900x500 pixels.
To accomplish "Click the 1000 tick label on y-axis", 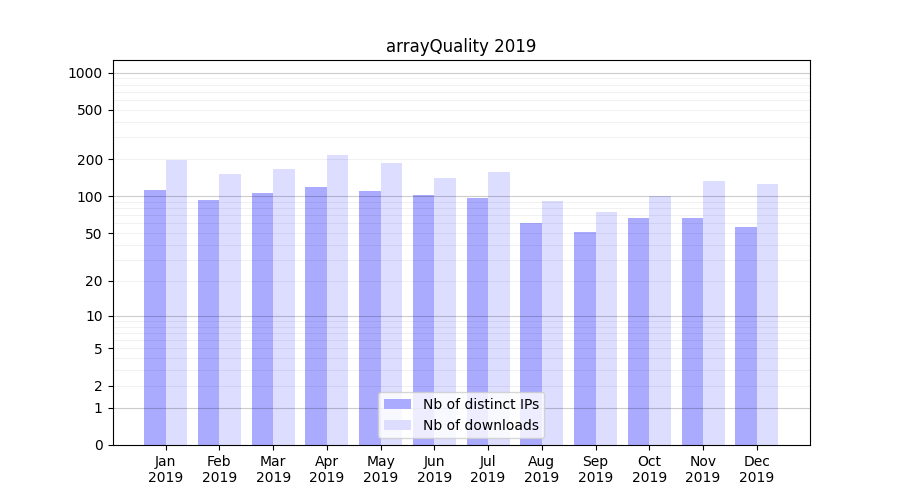I will (85, 73).
